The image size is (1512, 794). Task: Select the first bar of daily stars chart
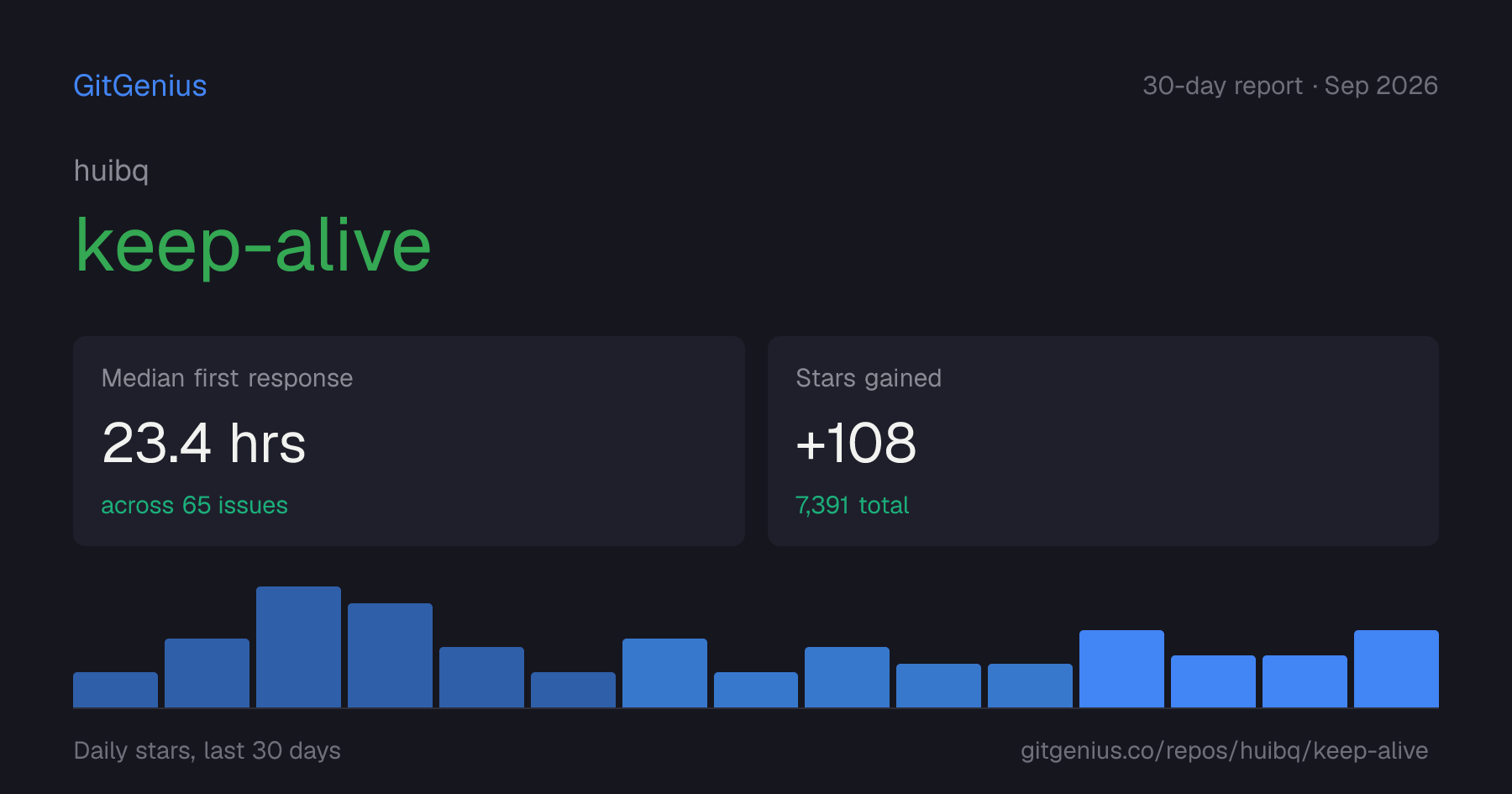(x=115, y=690)
